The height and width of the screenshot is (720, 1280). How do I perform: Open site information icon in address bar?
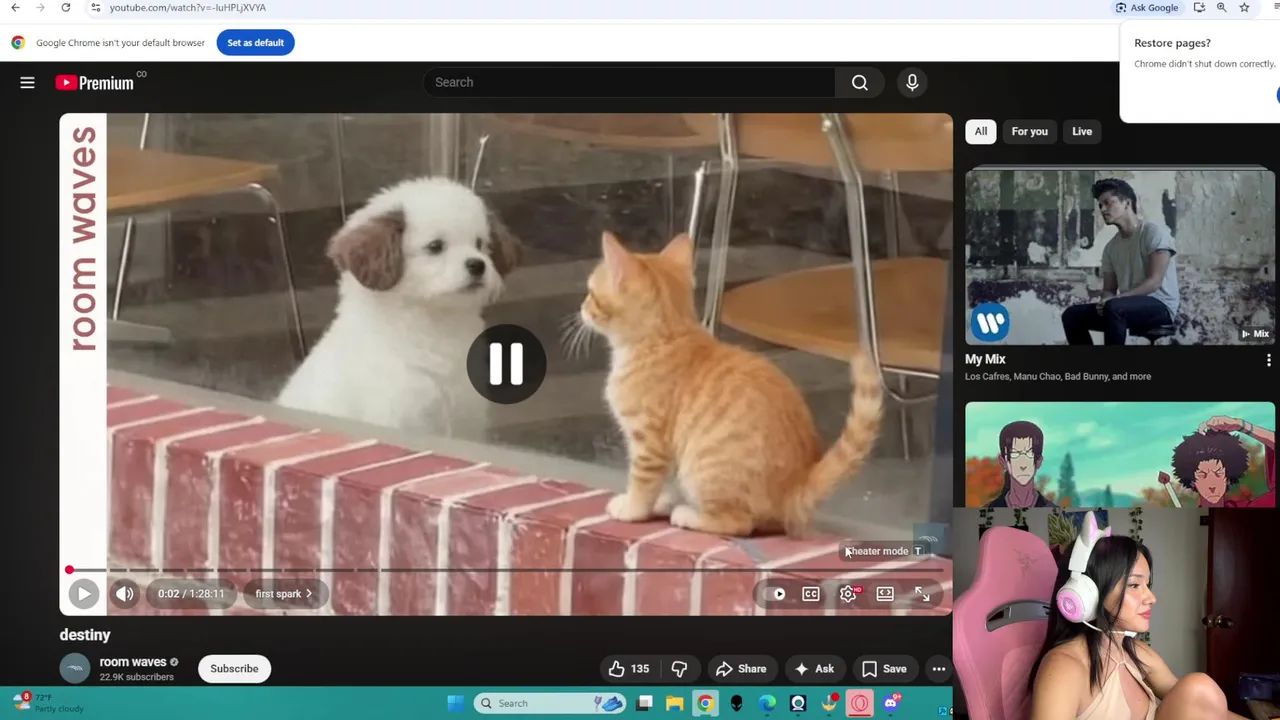coord(95,7)
